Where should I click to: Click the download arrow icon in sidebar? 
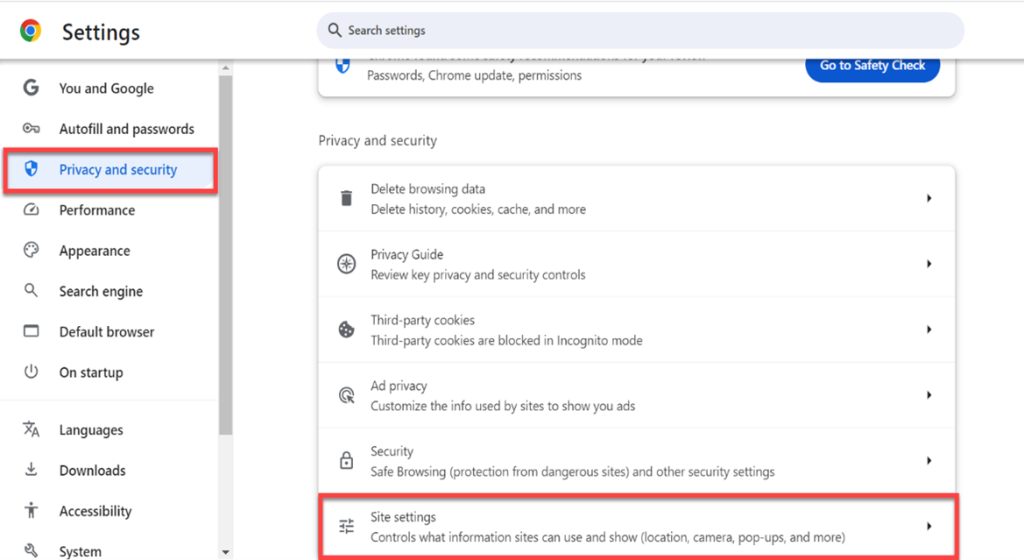[31, 469]
